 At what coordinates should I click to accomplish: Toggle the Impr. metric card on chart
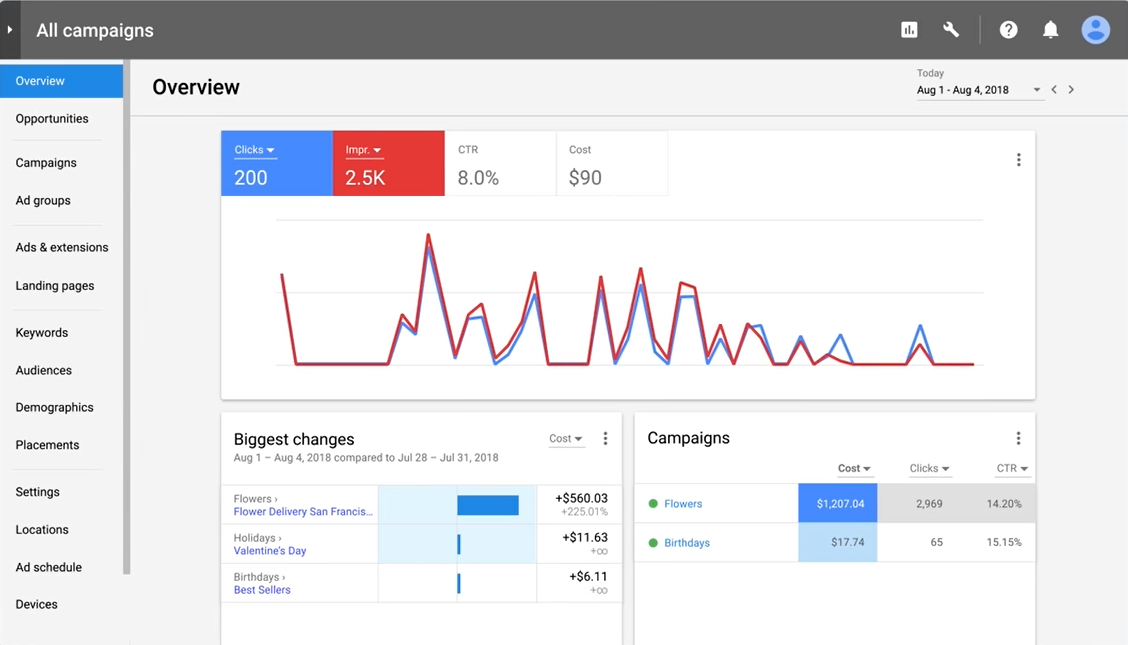coord(388,165)
